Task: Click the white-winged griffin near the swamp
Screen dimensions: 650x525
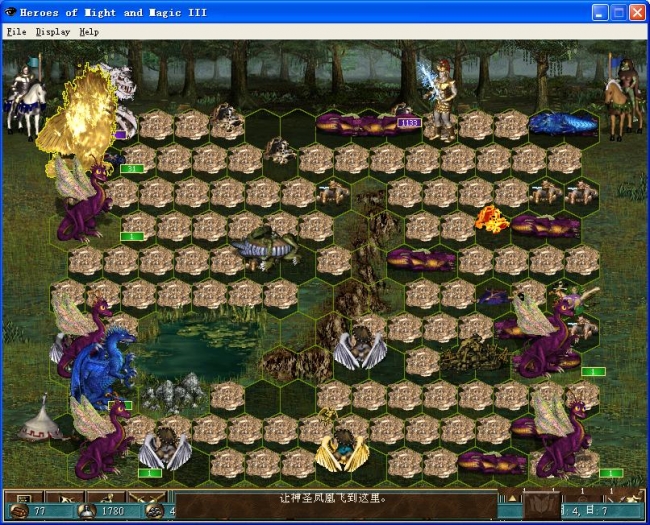Action: pyautogui.click(x=360, y=348)
